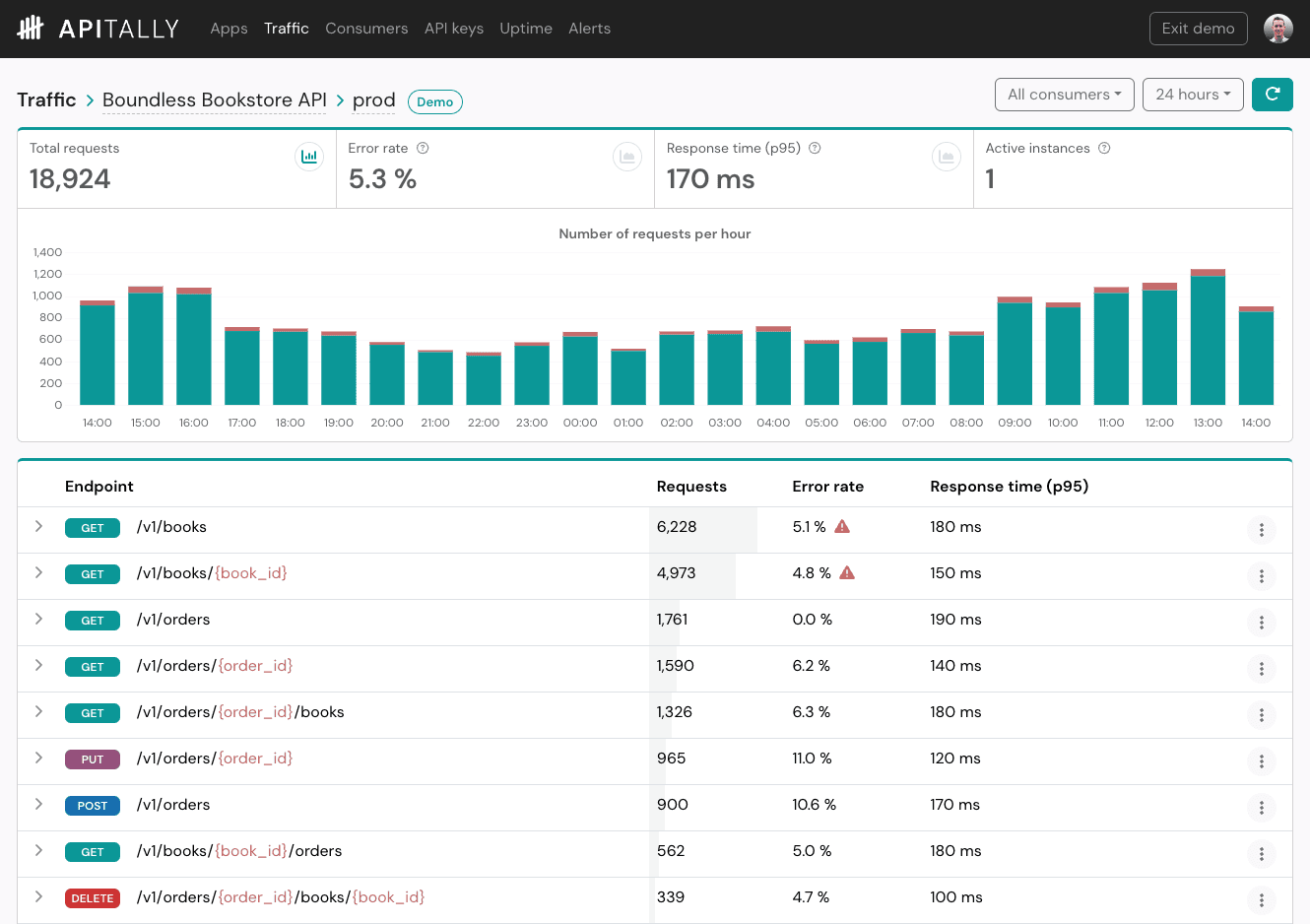
Task: Open the 24 hours time range dropdown
Action: tap(1193, 94)
